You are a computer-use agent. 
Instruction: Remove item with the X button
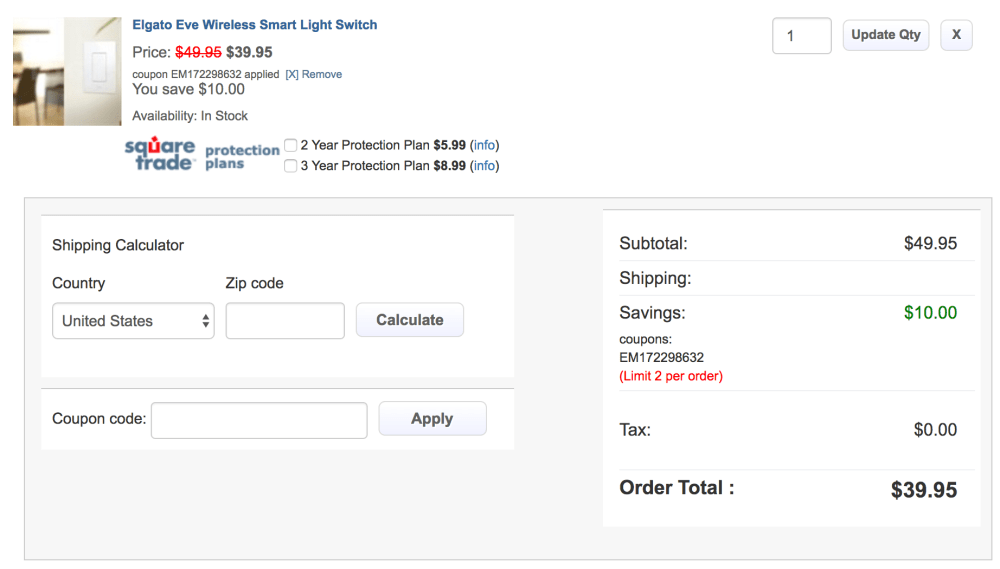click(956, 35)
